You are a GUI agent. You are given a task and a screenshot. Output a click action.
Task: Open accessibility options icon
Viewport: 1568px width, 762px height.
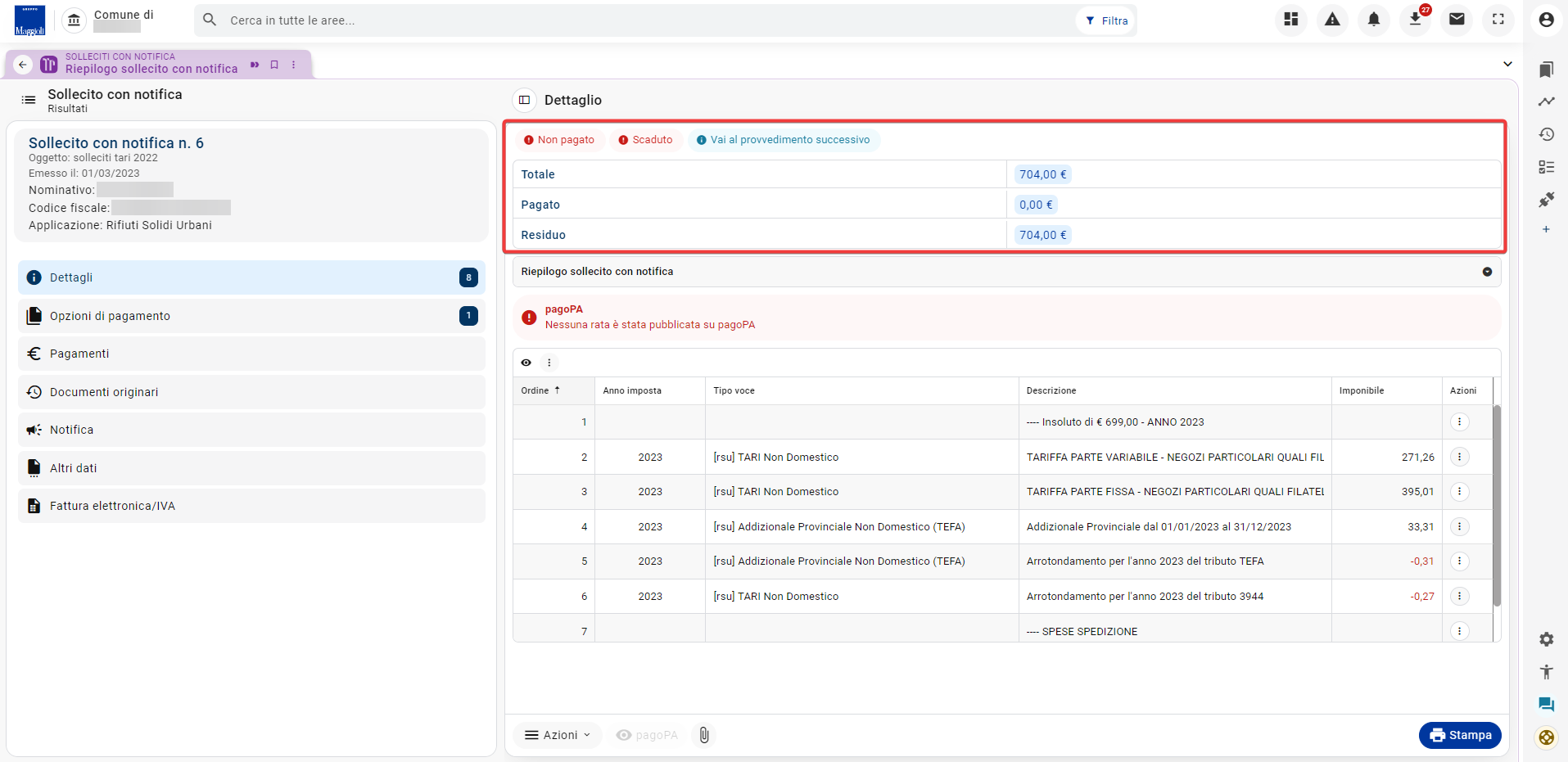click(1546, 672)
